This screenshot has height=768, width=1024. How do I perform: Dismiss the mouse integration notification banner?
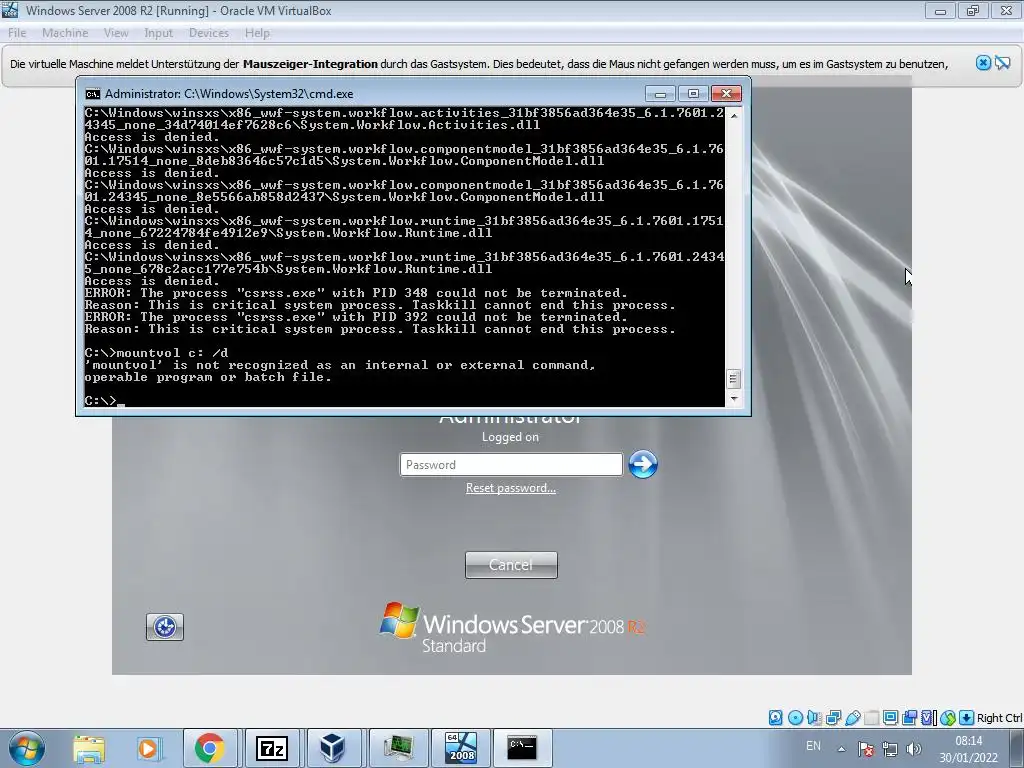point(983,63)
